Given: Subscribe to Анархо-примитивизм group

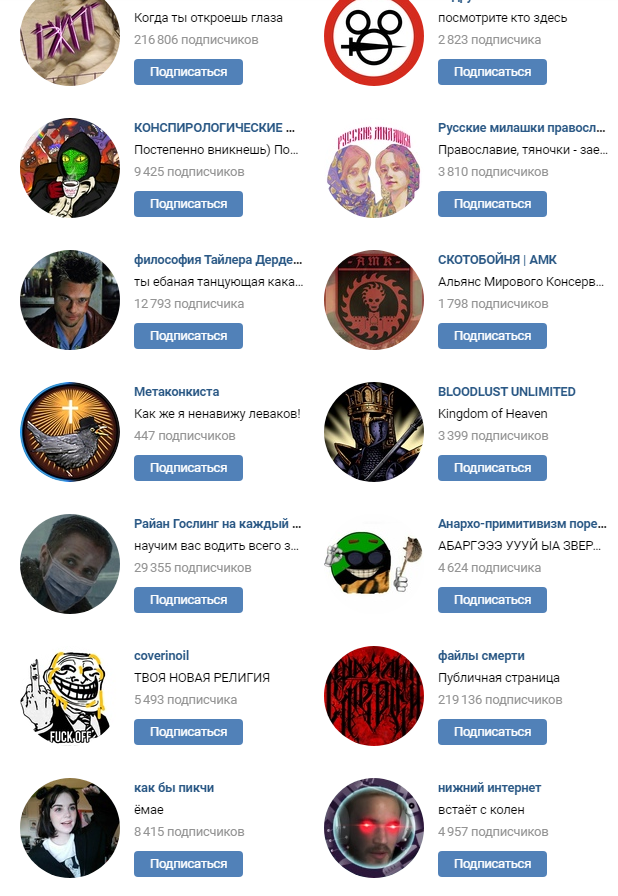Looking at the screenshot, I should click(492, 600).
